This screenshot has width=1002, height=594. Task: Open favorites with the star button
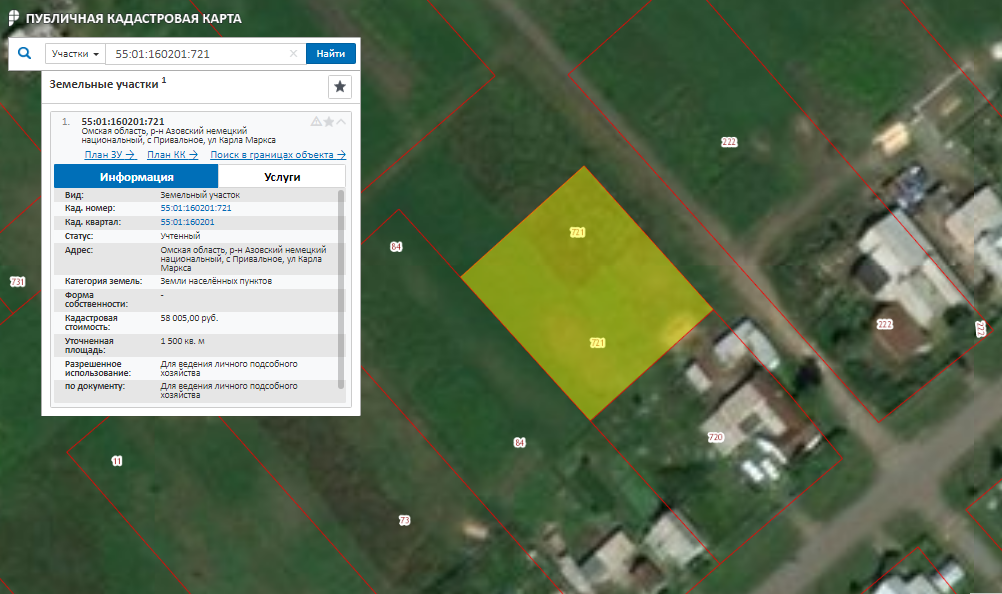tap(340, 87)
